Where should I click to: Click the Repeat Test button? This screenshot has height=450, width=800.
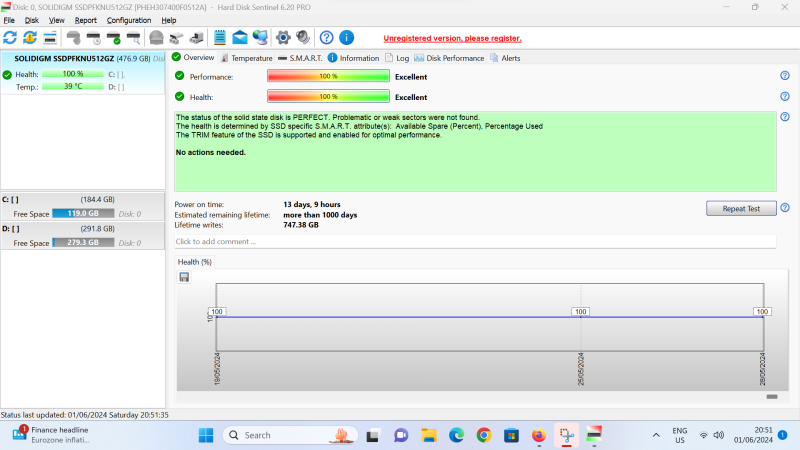point(741,208)
